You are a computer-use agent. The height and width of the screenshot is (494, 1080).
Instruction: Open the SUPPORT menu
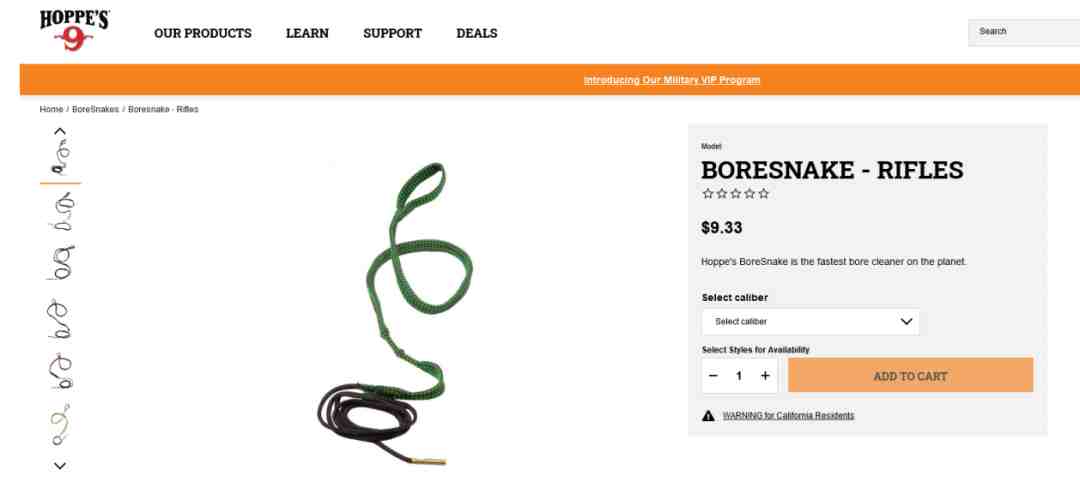(x=393, y=33)
